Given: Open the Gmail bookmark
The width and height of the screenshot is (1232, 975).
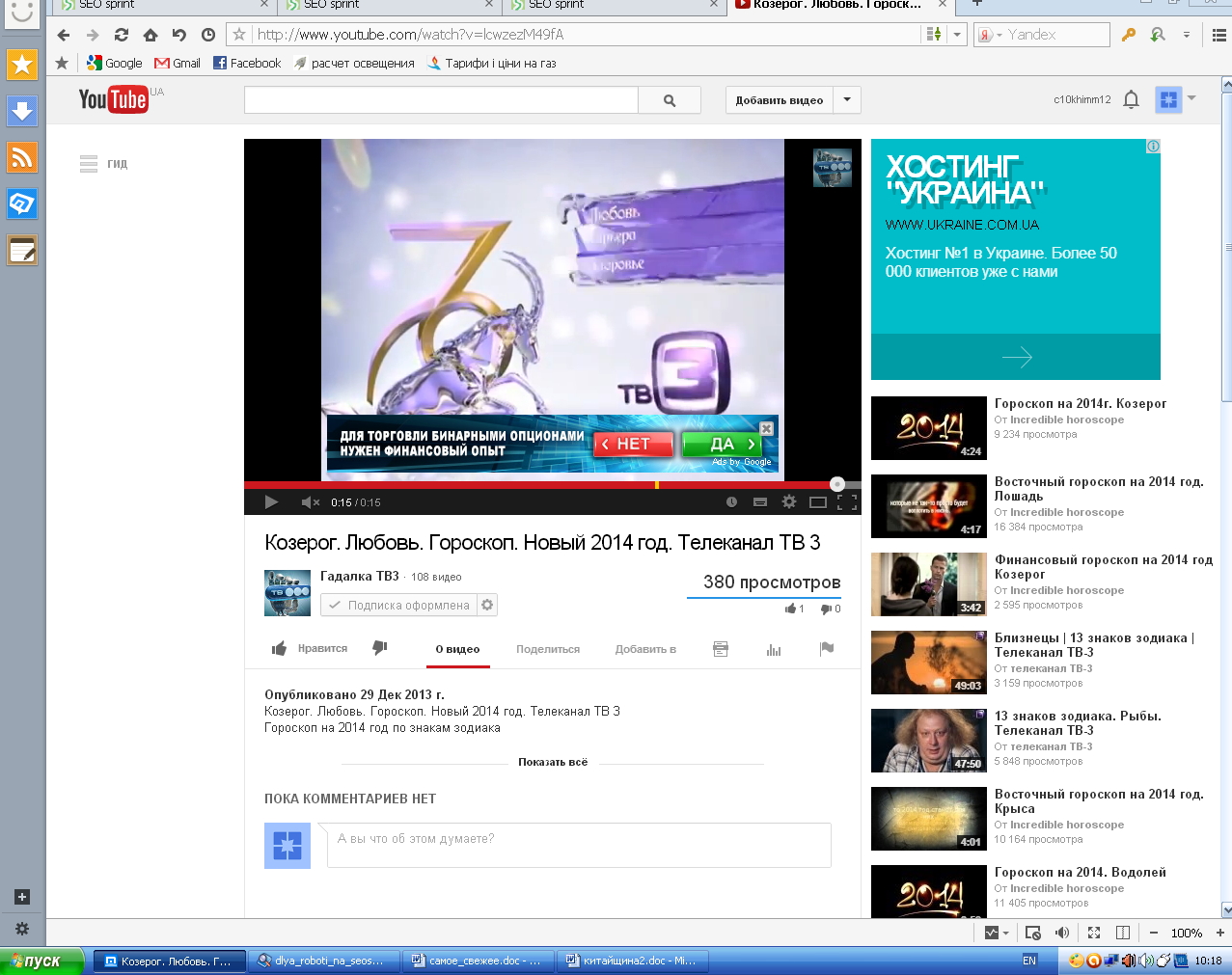Looking at the screenshot, I should (x=178, y=64).
